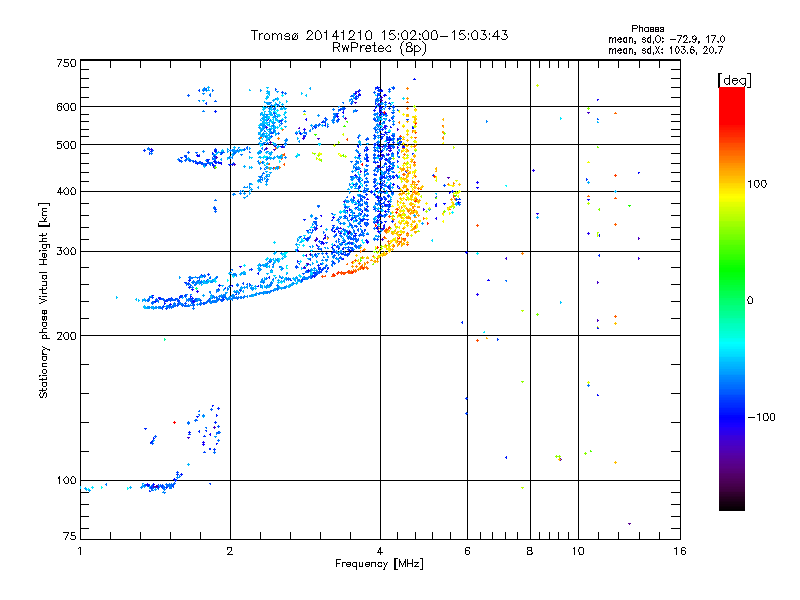Click the 300 km y-axis label
The height and width of the screenshot is (600, 800).
pos(67,252)
